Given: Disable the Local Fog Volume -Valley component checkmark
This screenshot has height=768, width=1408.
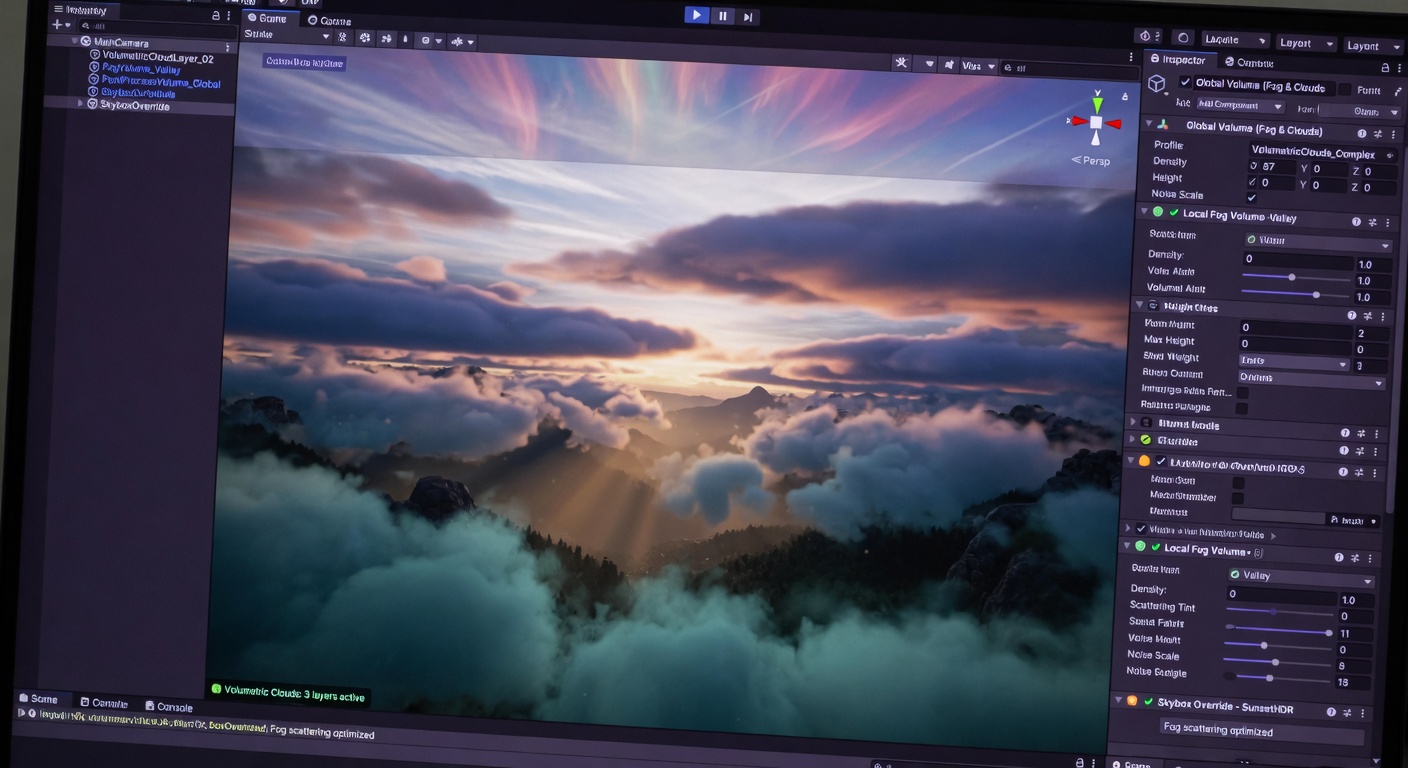Looking at the screenshot, I should click(1173, 213).
